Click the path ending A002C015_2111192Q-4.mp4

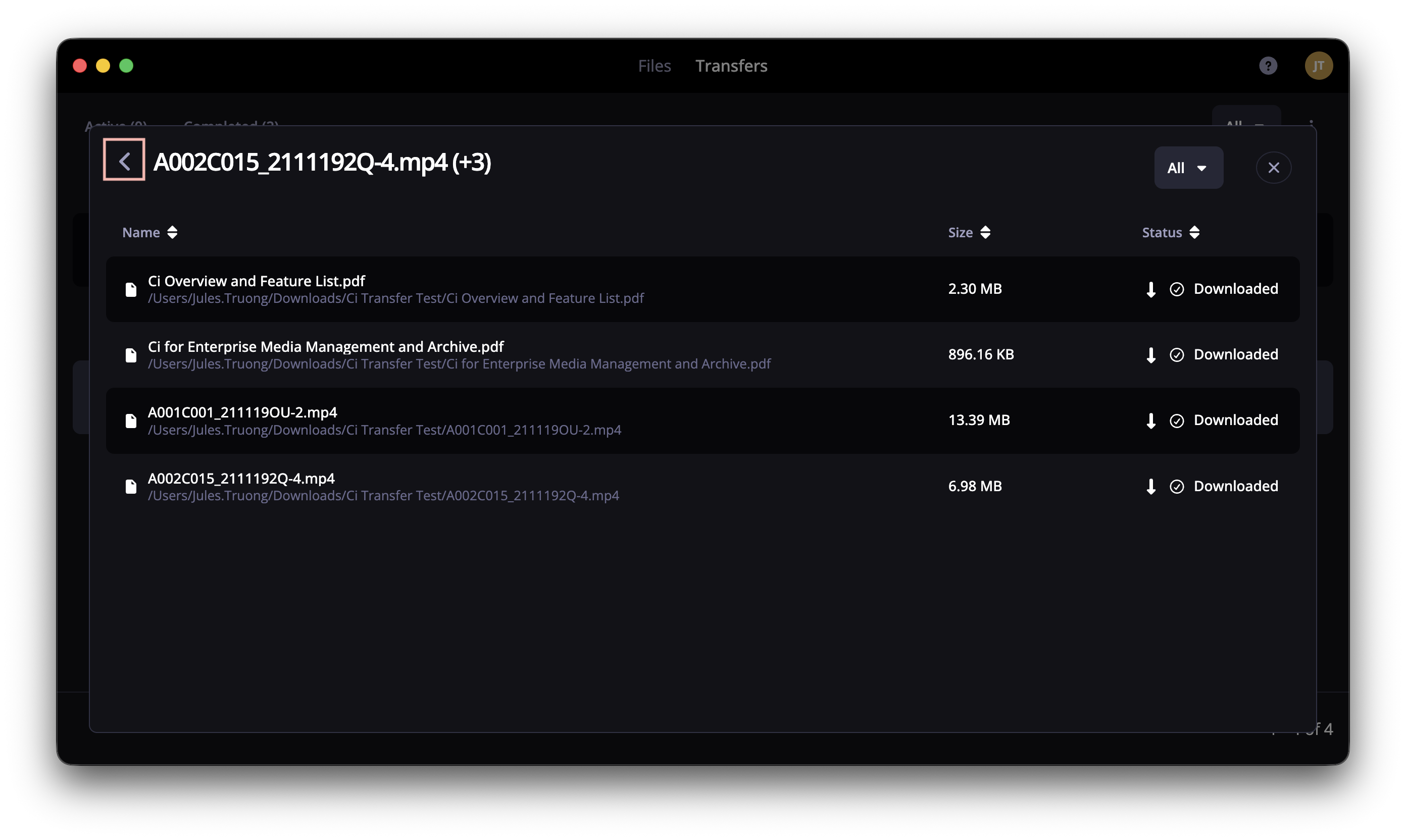pyautogui.click(x=383, y=496)
